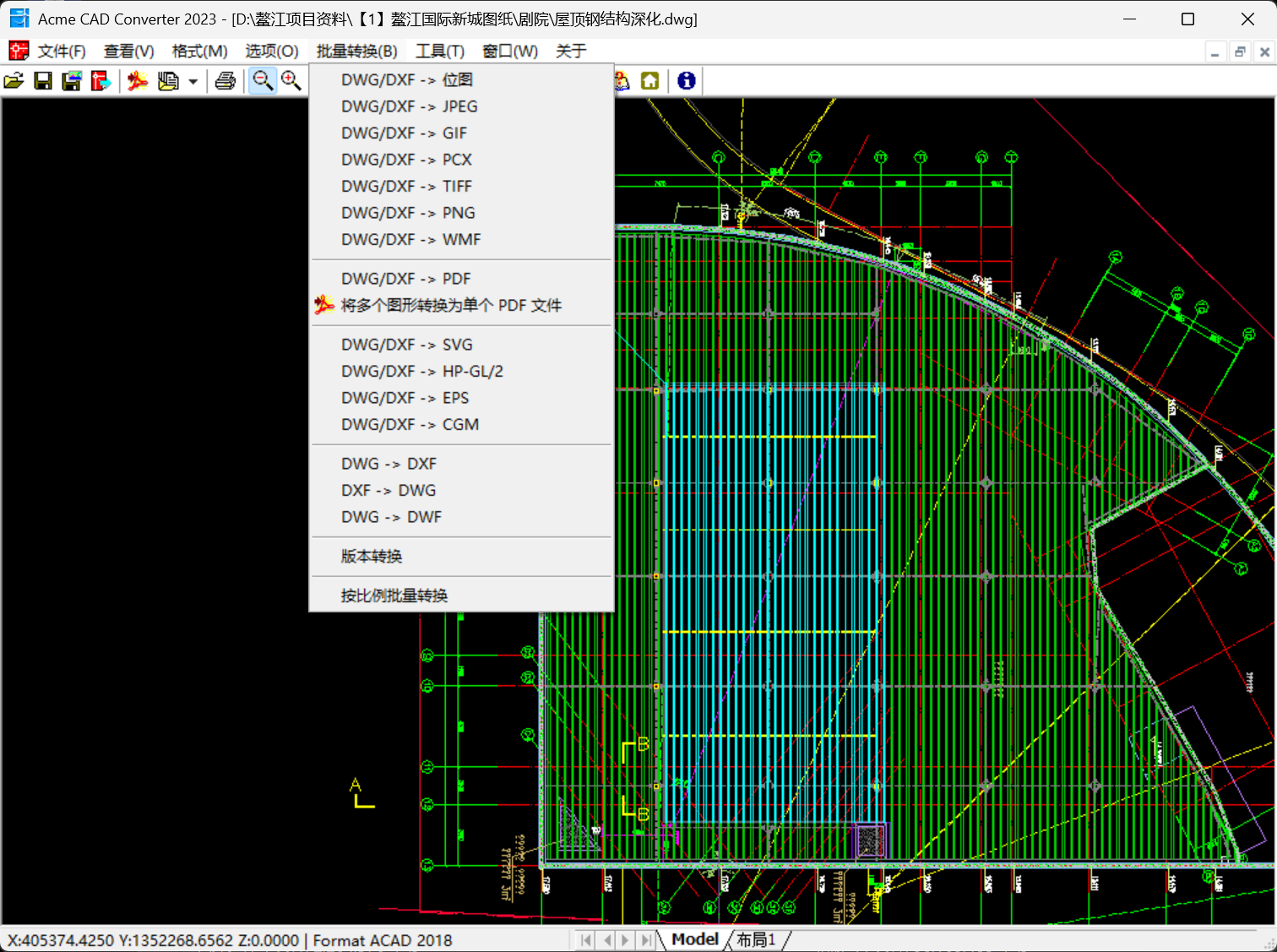Screen dimensions: 1277x952
Task: Go to first layout tab arrow
Action: click(x=586, y=940)
